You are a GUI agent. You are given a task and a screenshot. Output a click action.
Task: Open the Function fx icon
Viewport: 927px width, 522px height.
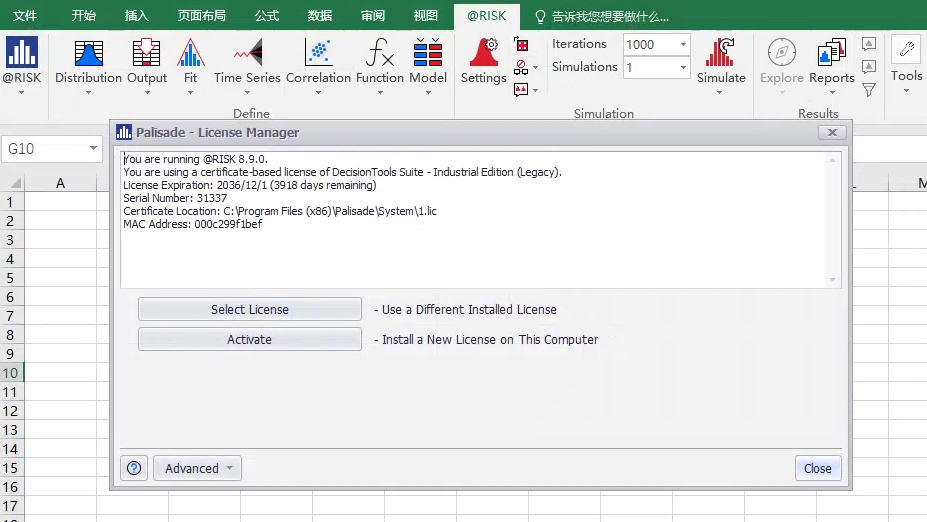[x=380, y=53]
